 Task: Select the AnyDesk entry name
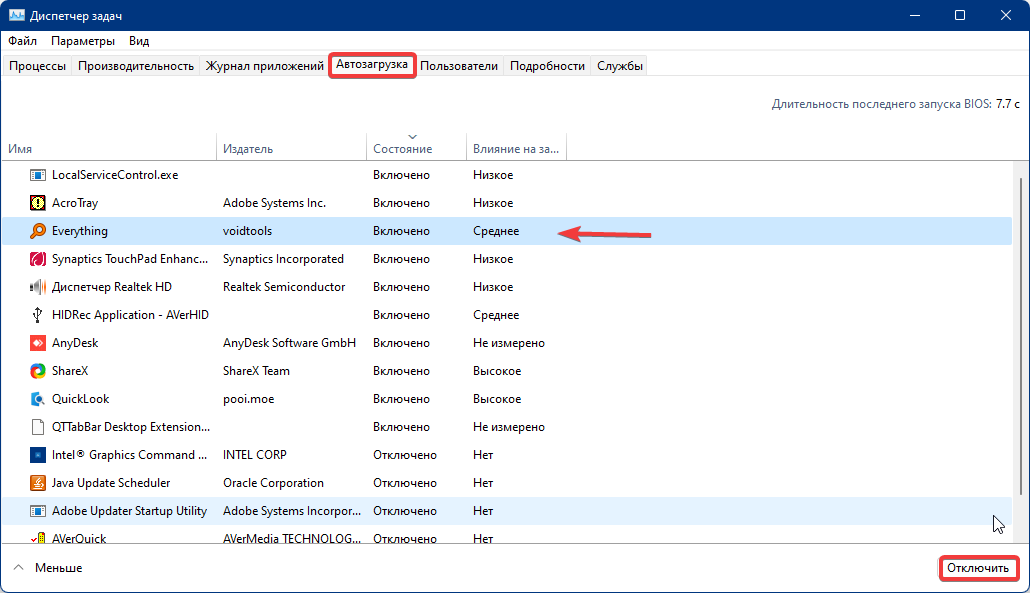coord(75,343)
